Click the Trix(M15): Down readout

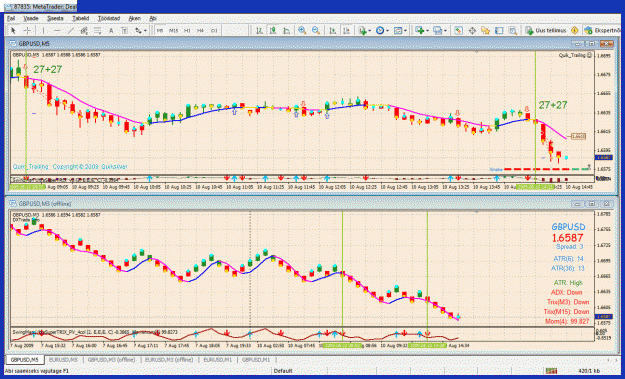click(x=566, y=312)
